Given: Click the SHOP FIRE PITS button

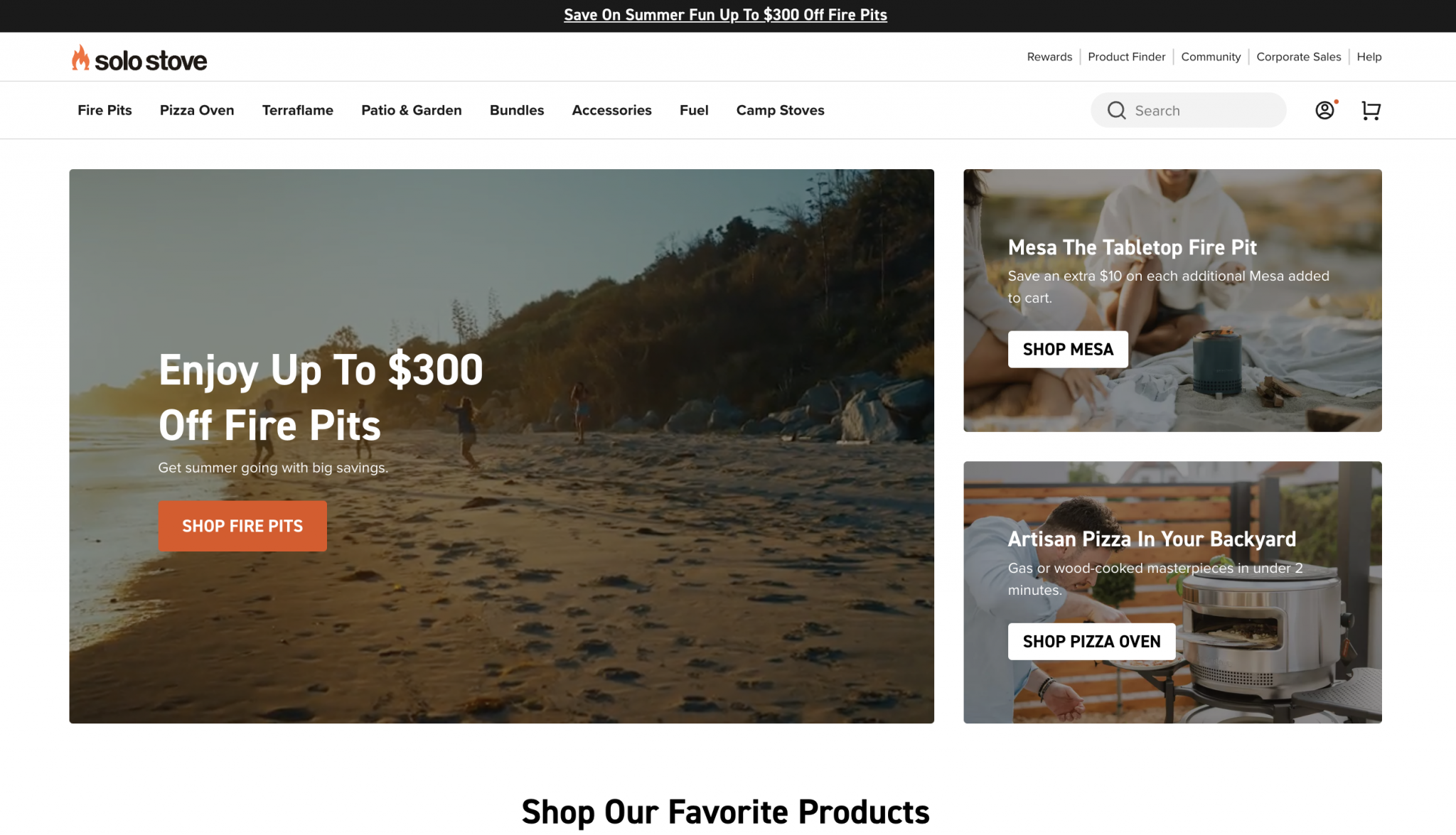Looking at the screenshot, I should coord(242,526).
